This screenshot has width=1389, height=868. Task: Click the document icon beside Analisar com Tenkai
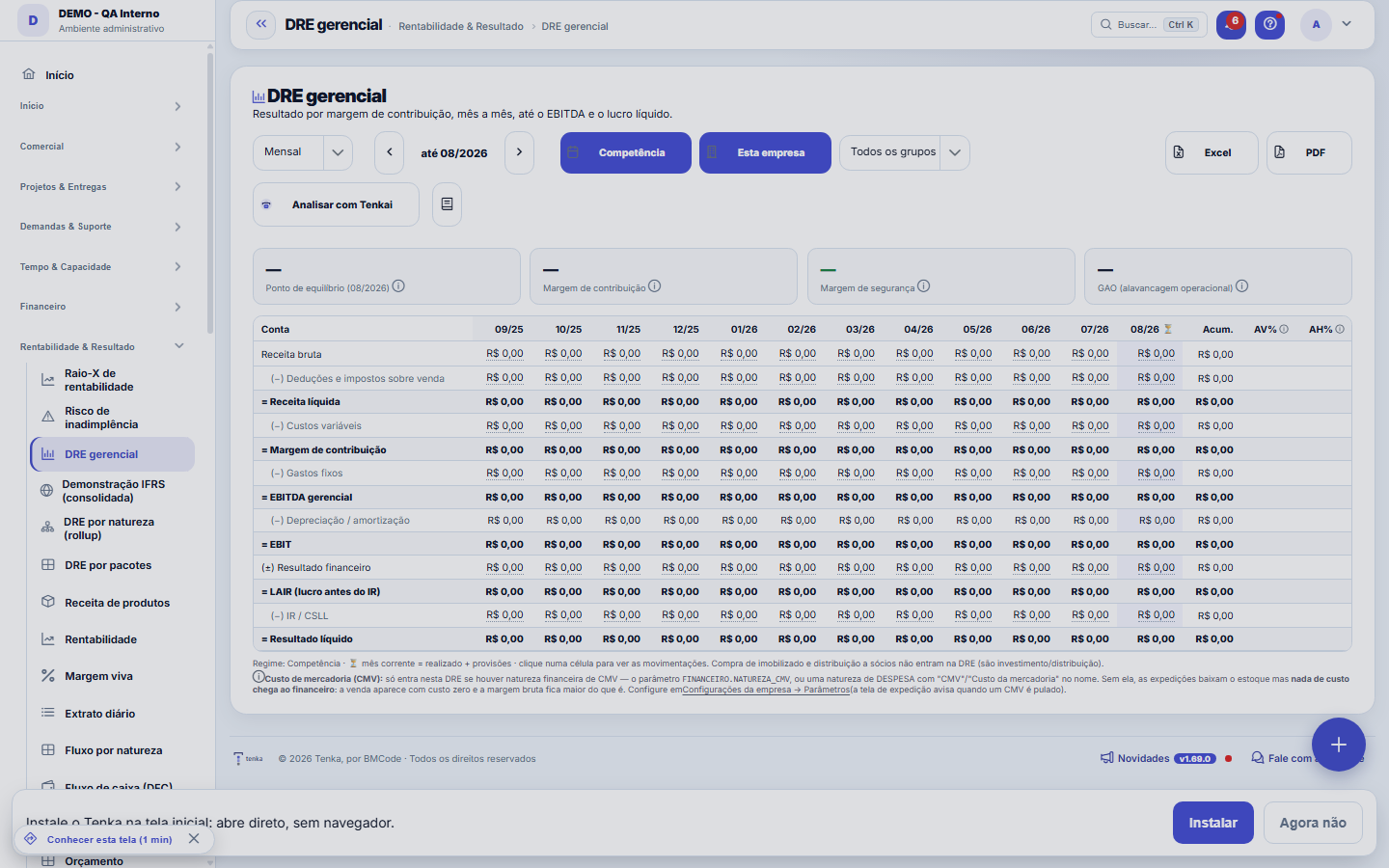[447, 204]
